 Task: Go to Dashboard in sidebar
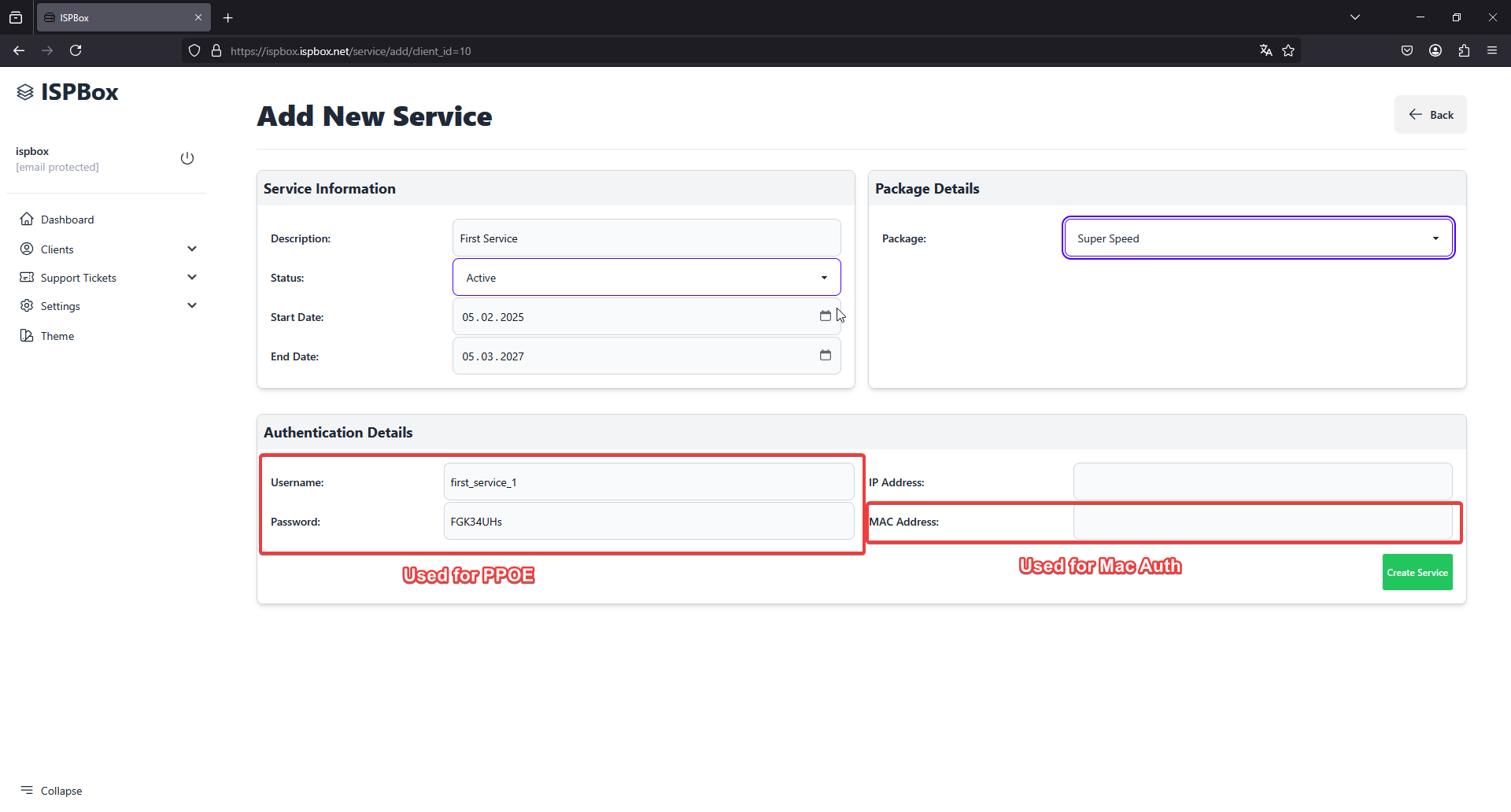[67, 220]
